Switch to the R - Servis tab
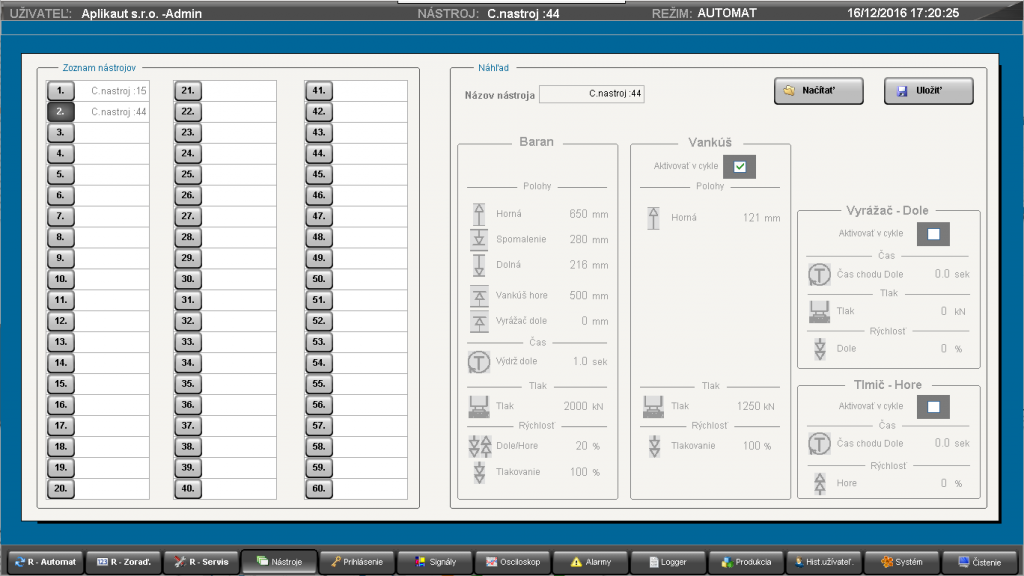The width and height of the screenshot is (1024, 576). tap(201, 562)
